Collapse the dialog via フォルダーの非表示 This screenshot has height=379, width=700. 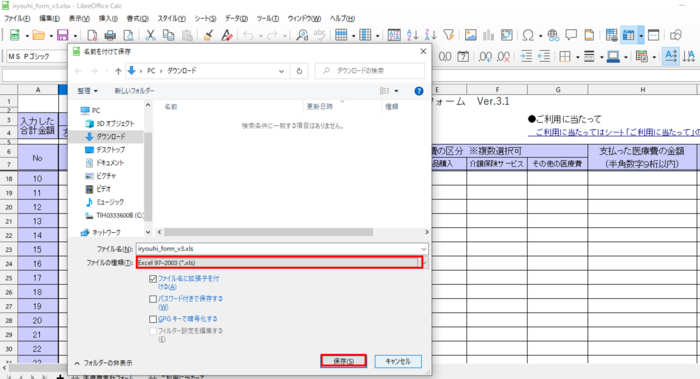(104, 363)
